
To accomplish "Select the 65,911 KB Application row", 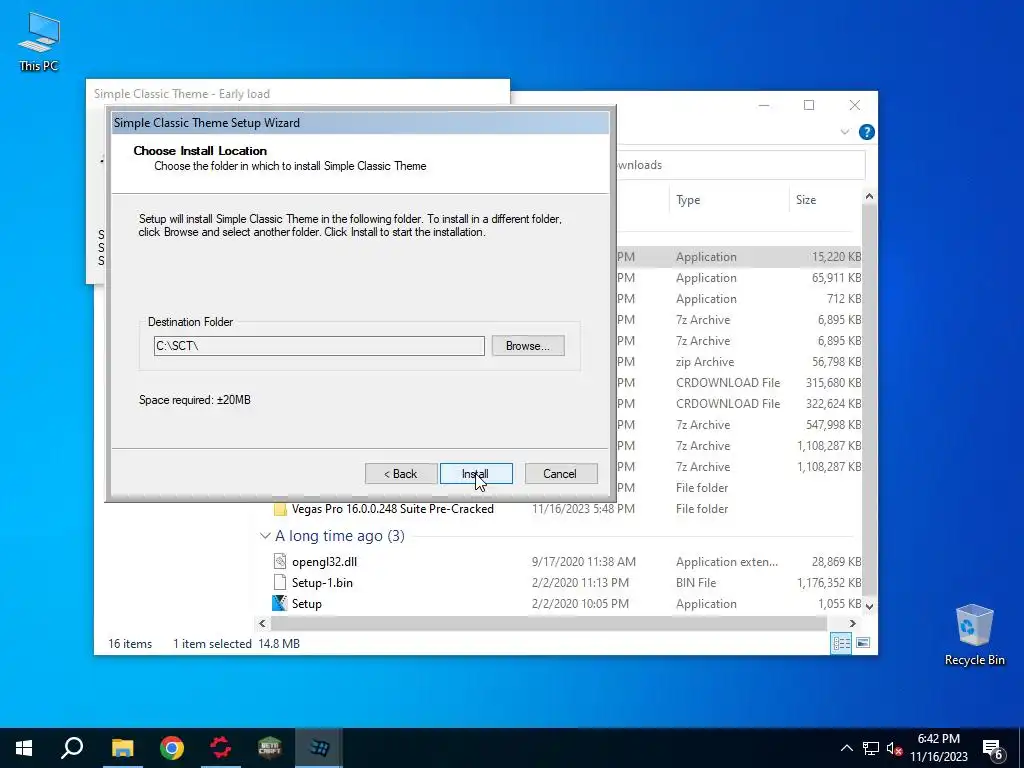I will [x=738, y=278].
